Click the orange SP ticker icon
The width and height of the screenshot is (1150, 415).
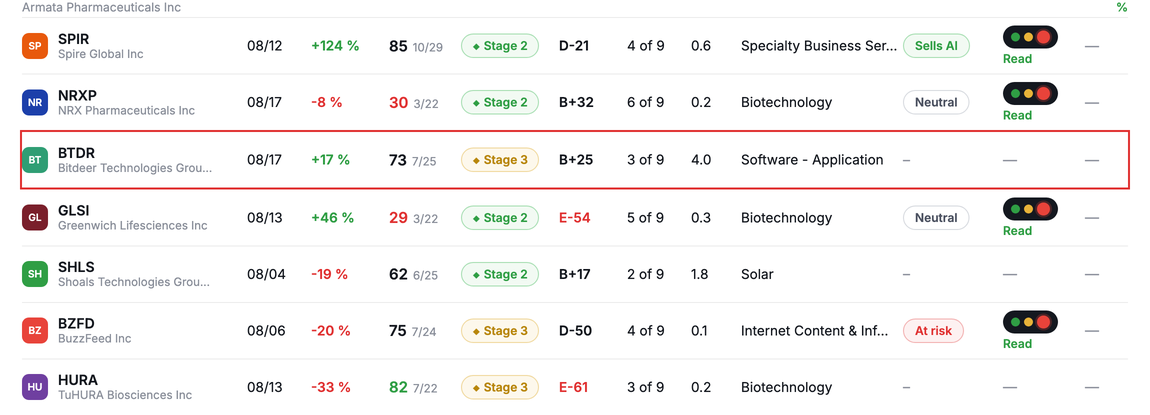(34, 46)
